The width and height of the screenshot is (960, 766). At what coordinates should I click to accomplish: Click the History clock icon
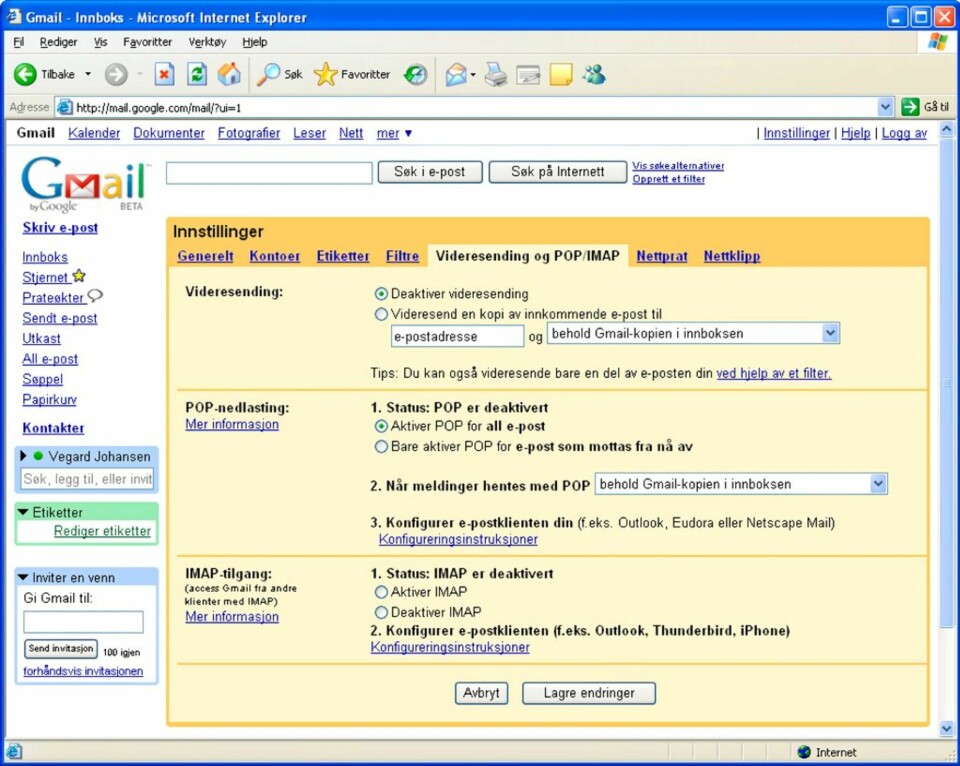(415, 75)
